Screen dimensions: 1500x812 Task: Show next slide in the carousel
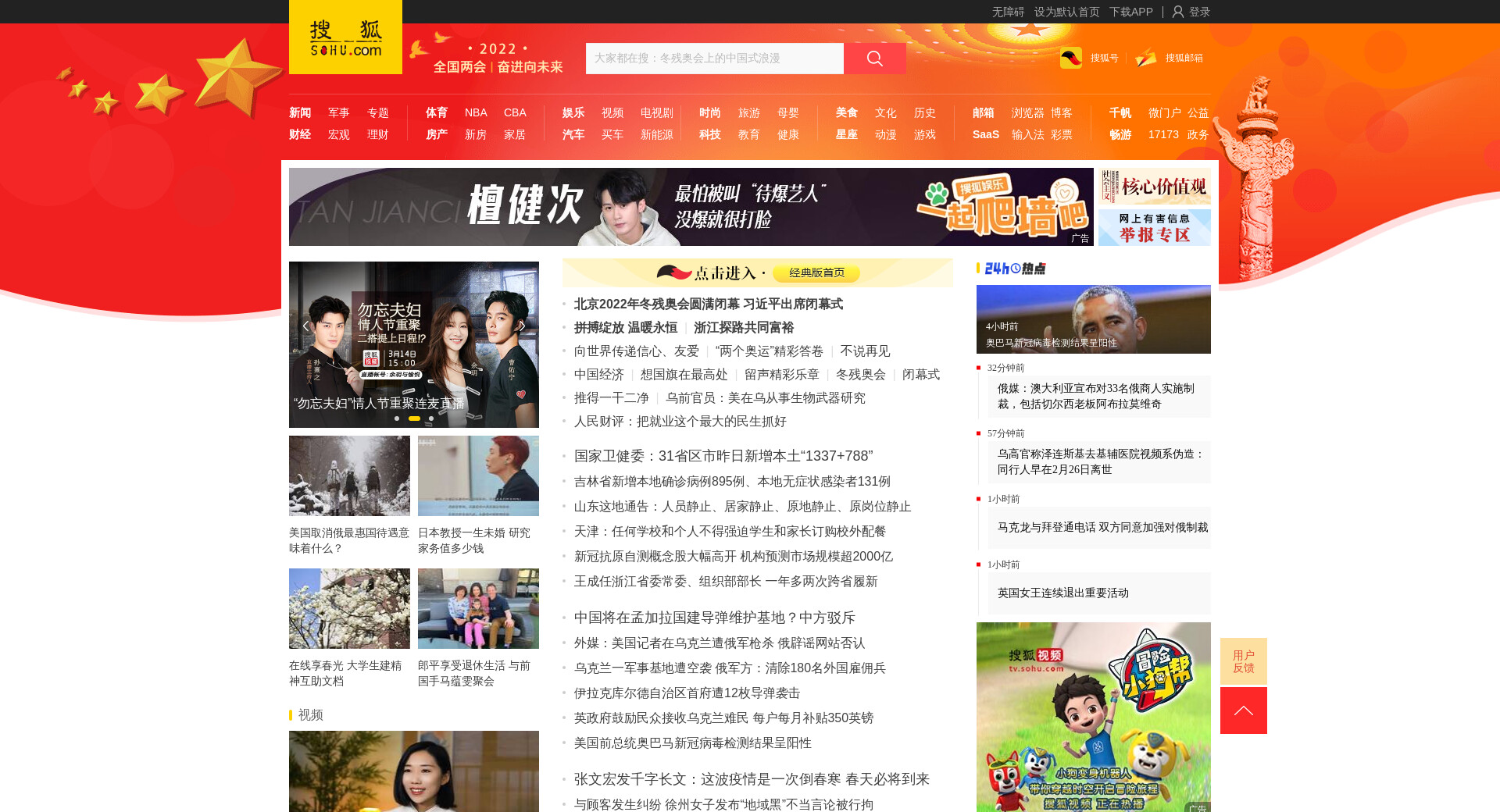[522, 326]
